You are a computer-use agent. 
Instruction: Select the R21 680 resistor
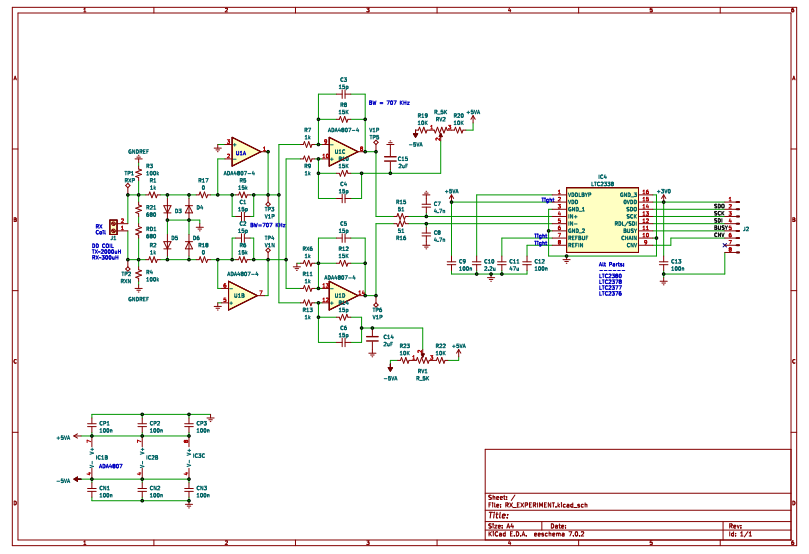[x=138, y=210]
